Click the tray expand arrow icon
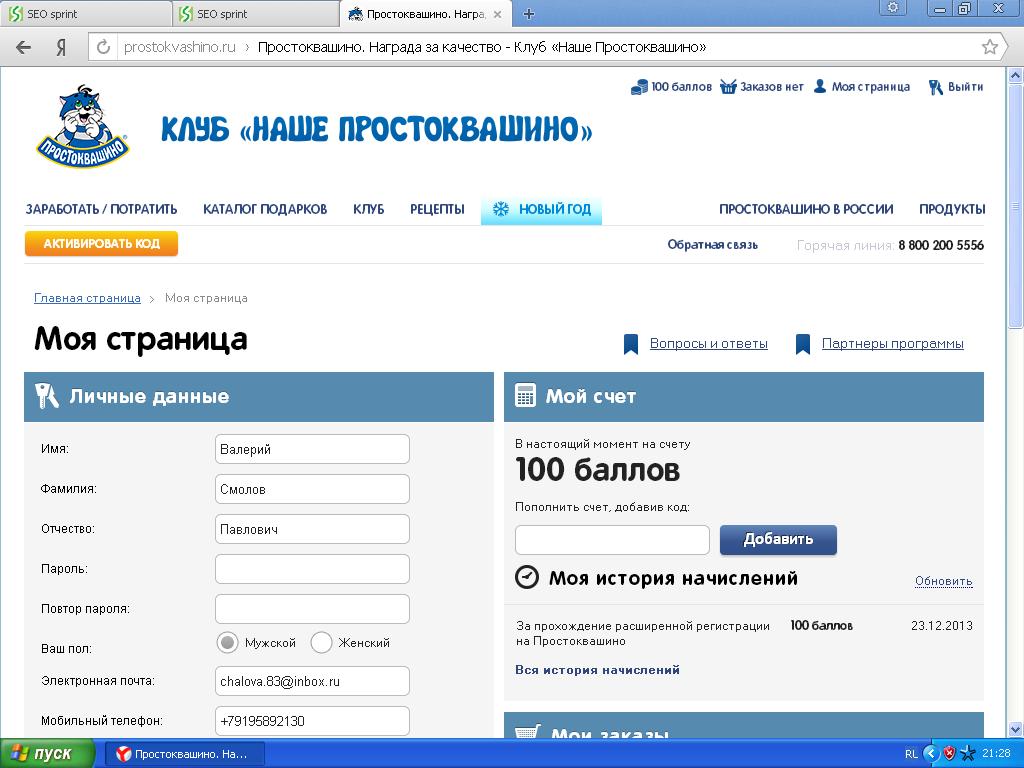Image resolution: width=1024 pixels, height=768 pixels. tap(931, 753)
